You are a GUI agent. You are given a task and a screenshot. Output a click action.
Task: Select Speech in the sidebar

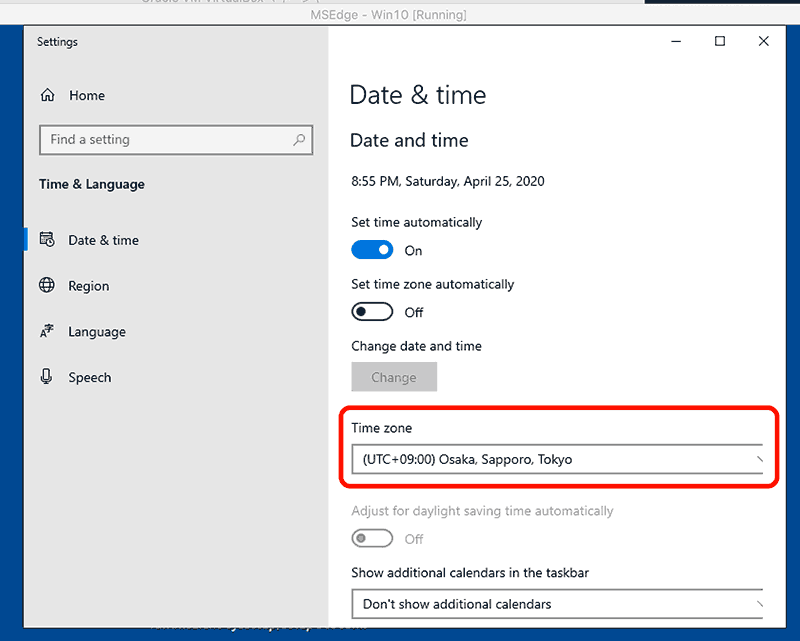pyautogui.click(x=90, y=377)
